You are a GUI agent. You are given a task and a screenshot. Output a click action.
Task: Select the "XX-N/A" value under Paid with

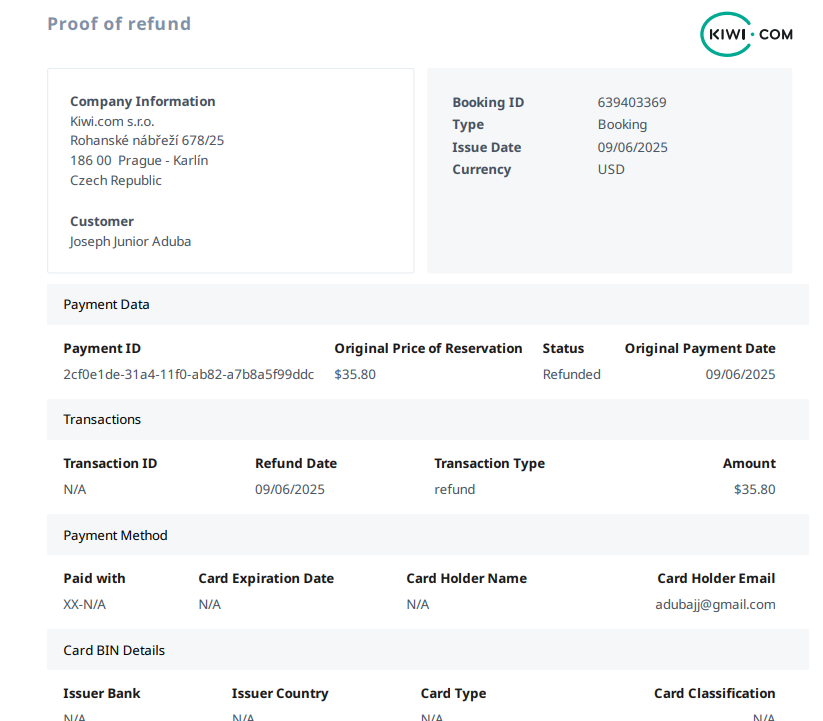pos(85,605)
